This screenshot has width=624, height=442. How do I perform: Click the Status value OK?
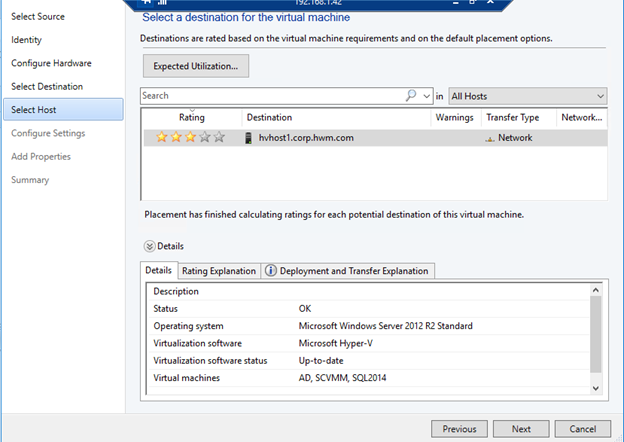pyautogui.click(x=305, y=309)
